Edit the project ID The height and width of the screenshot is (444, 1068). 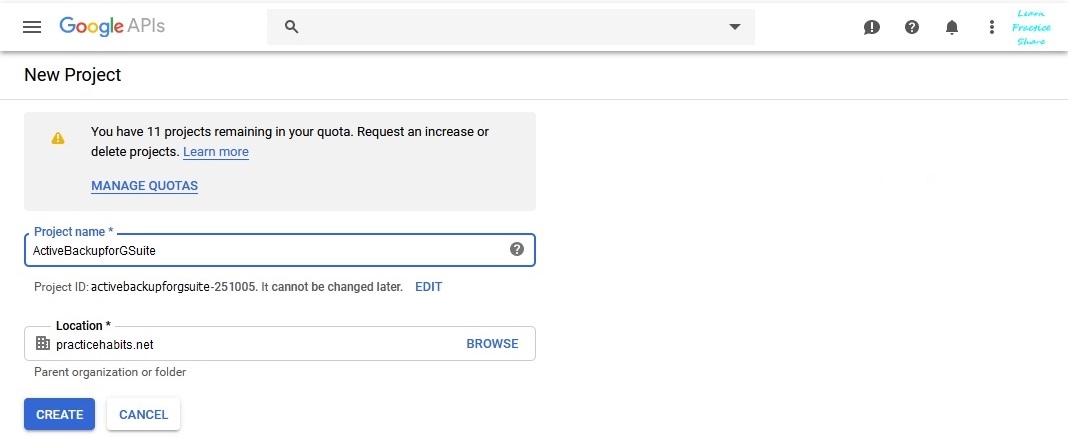[x=428, y=287]
